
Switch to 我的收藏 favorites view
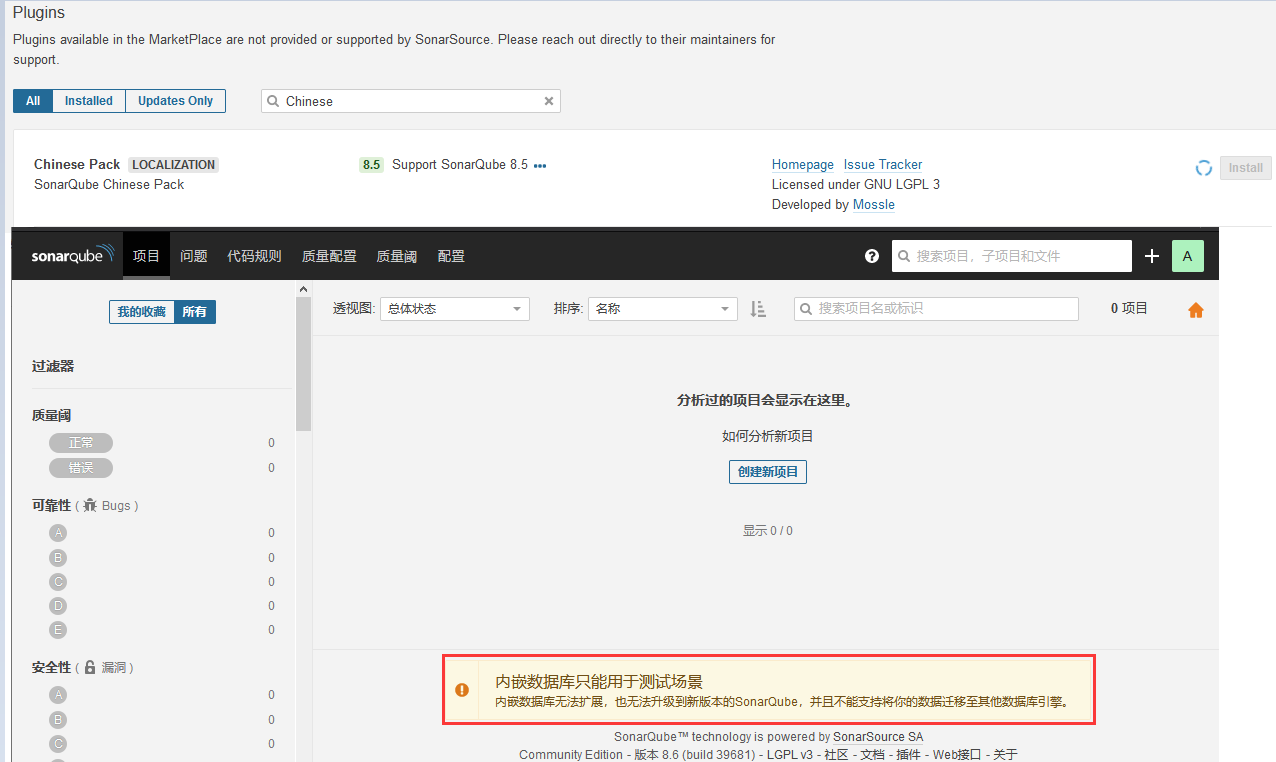pyautogui.click(x=141, y=312)
